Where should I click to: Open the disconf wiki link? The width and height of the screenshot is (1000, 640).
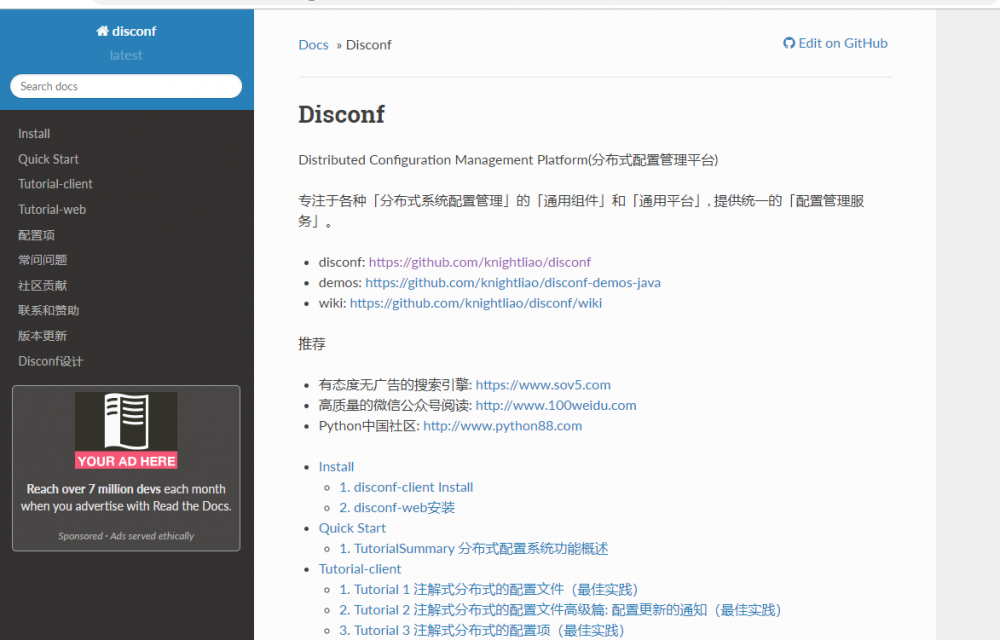pos(476,303)
